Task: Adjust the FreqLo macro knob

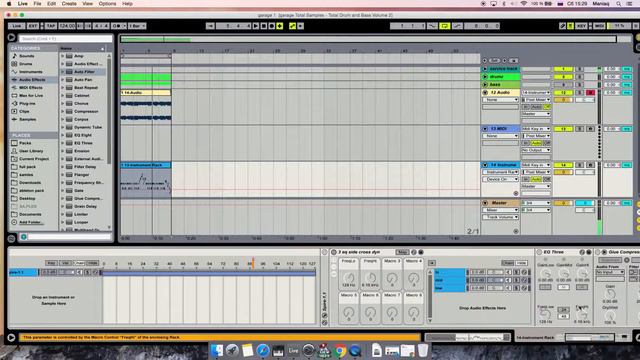Action: 349,278
